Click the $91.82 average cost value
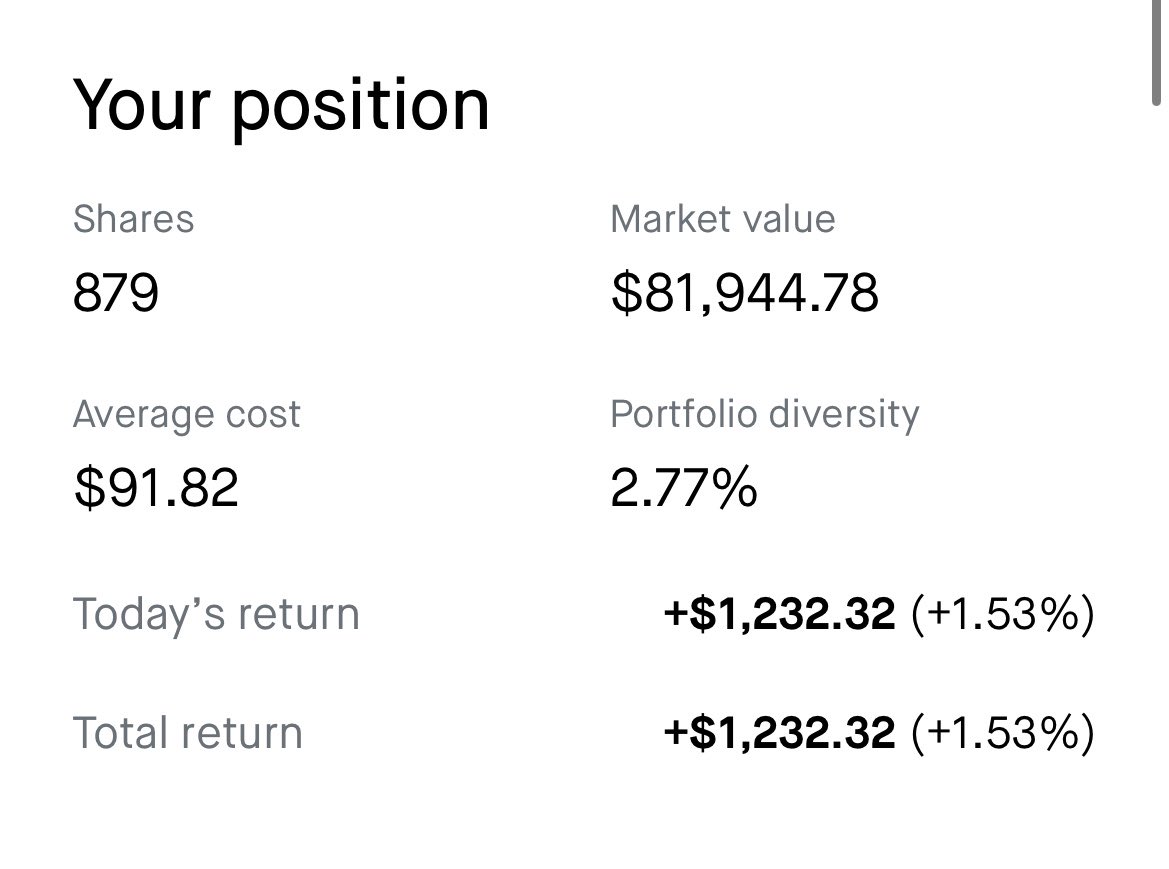 tap(156, 487)
